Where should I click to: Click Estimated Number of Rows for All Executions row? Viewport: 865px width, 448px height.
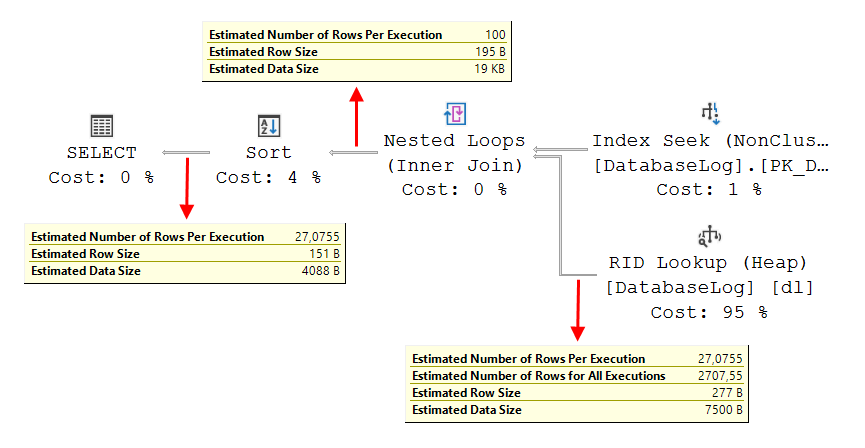click(x=577, y=376)
